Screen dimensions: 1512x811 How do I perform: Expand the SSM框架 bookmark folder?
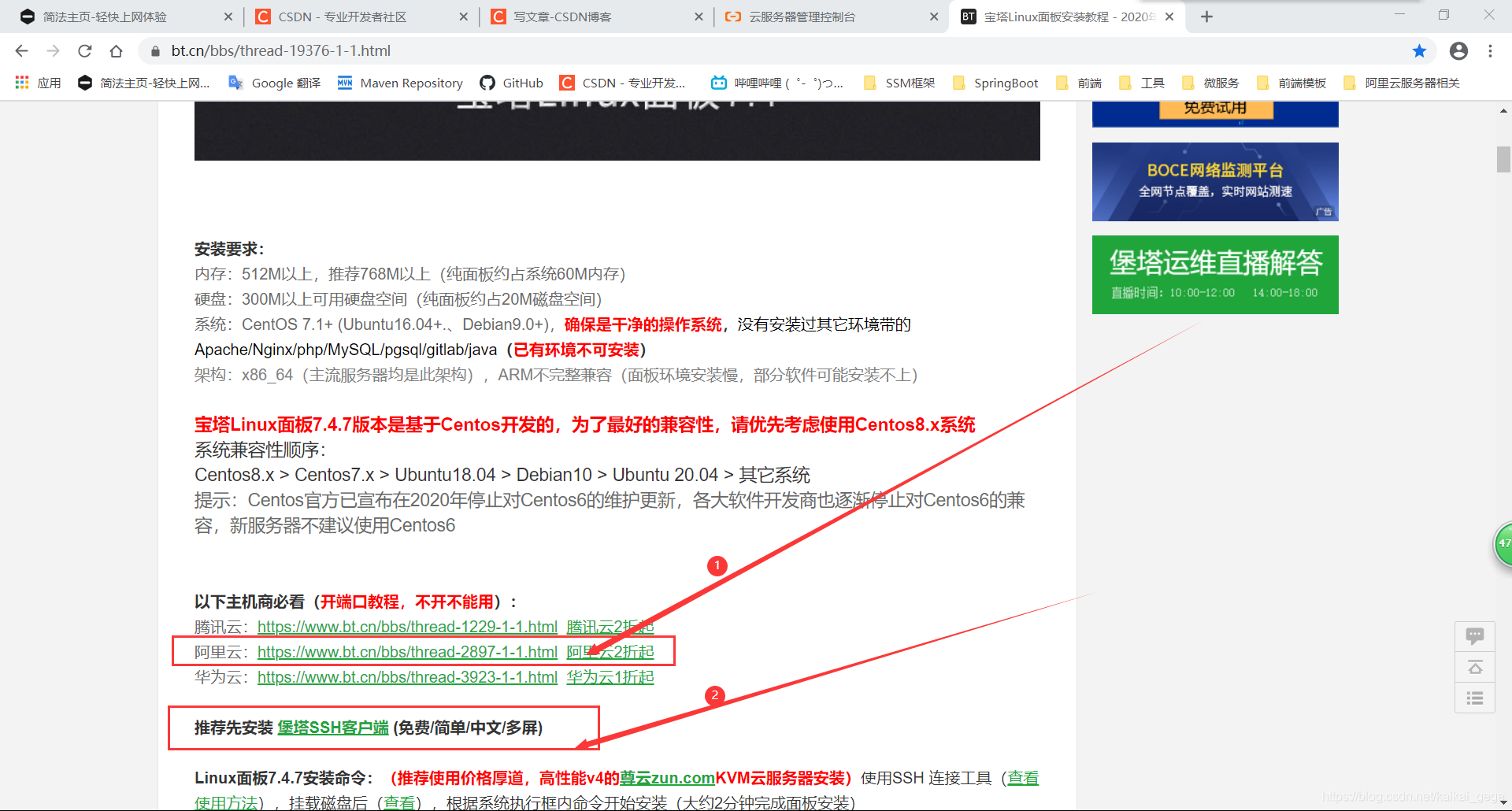(x=899, y=83)
